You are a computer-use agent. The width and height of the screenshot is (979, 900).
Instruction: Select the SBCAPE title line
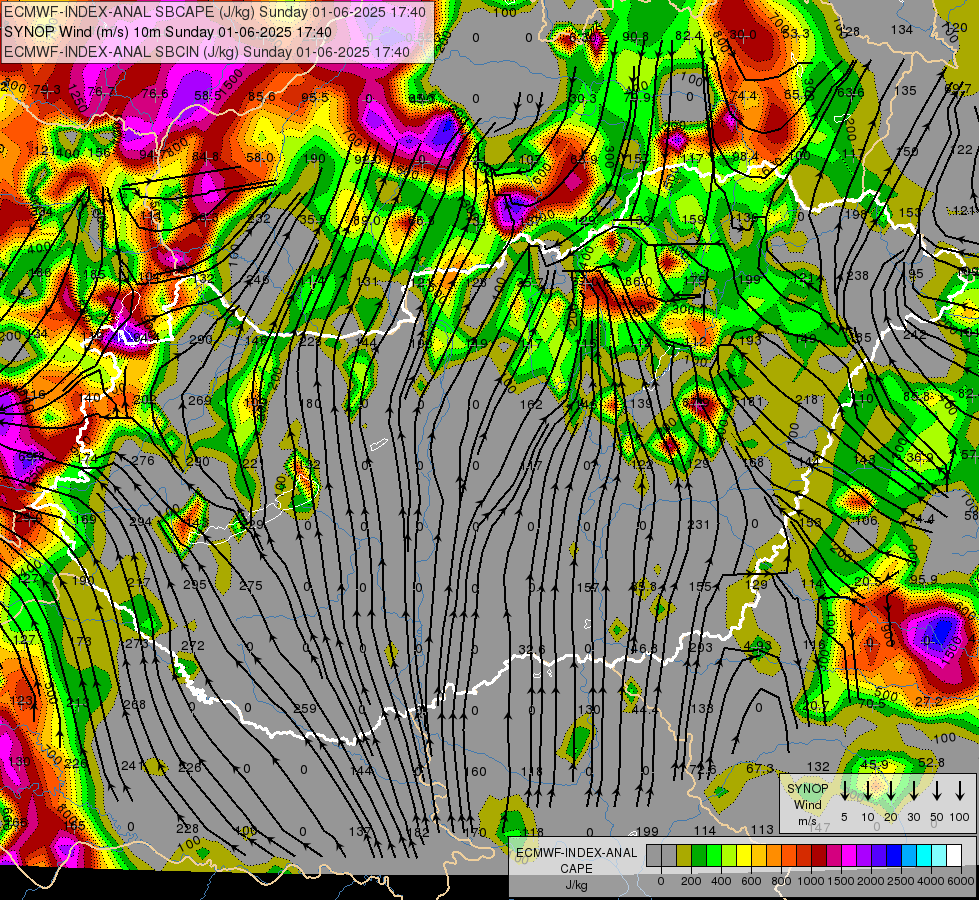tap(215, 12)
